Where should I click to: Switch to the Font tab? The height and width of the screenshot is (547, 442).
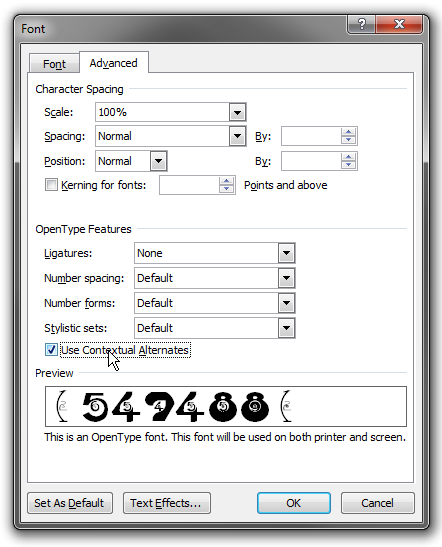[x=54, y=64]
